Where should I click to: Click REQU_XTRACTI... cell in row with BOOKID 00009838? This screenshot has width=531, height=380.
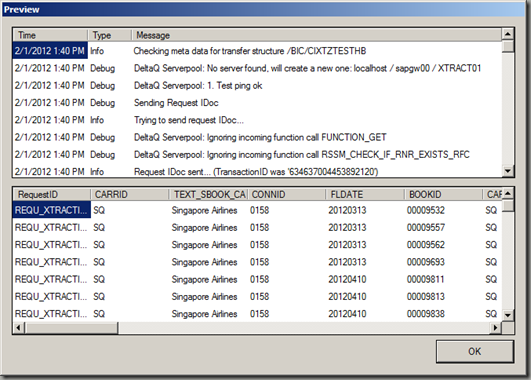(x=51, y=314)
